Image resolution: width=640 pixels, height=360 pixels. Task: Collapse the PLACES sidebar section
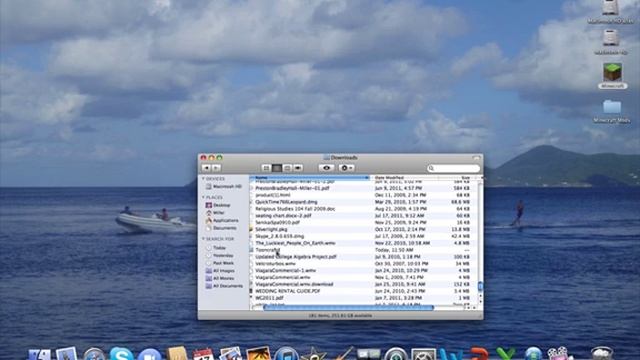point(203,197)
